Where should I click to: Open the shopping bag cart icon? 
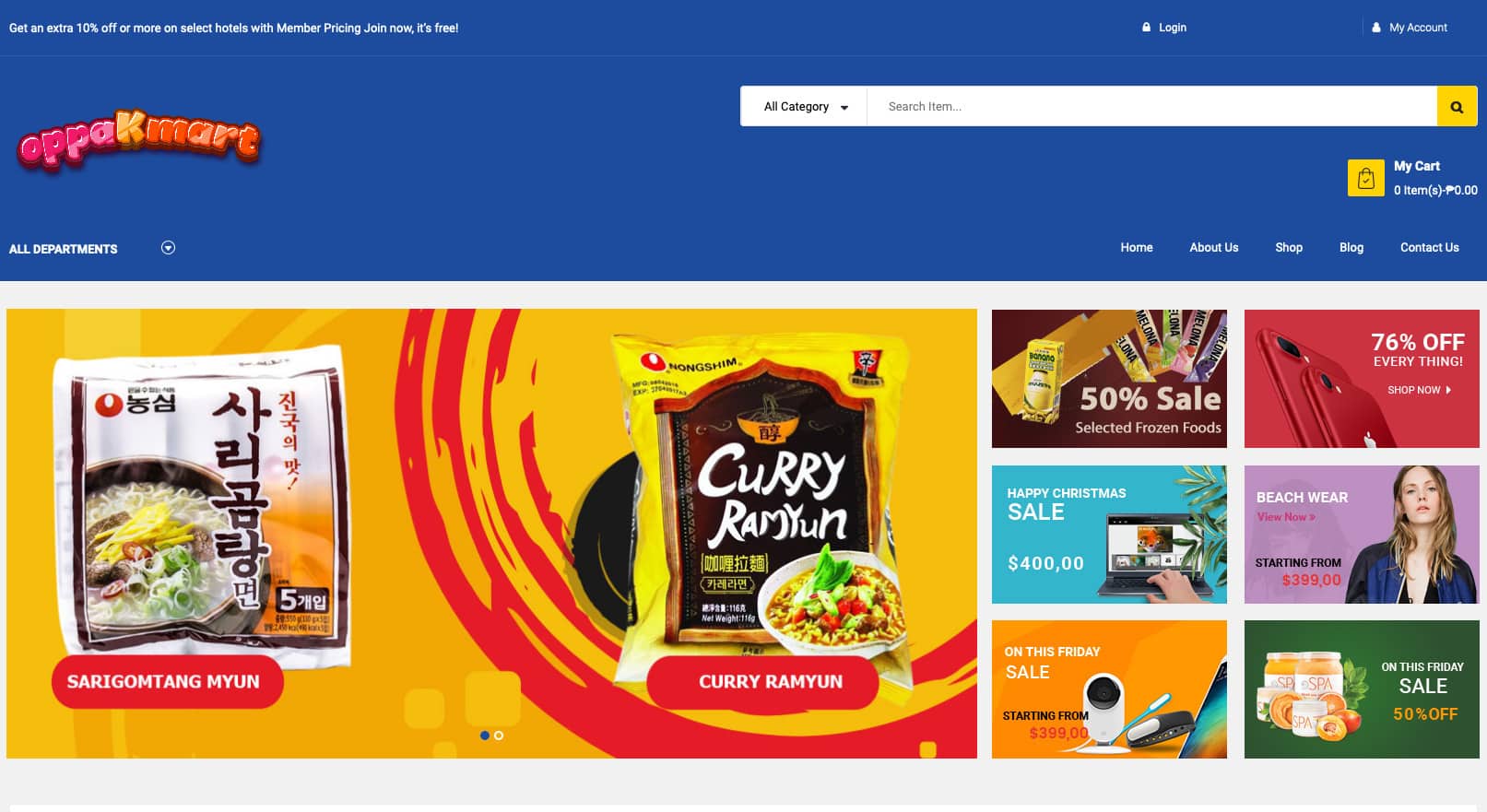(x=1365, y=178)
